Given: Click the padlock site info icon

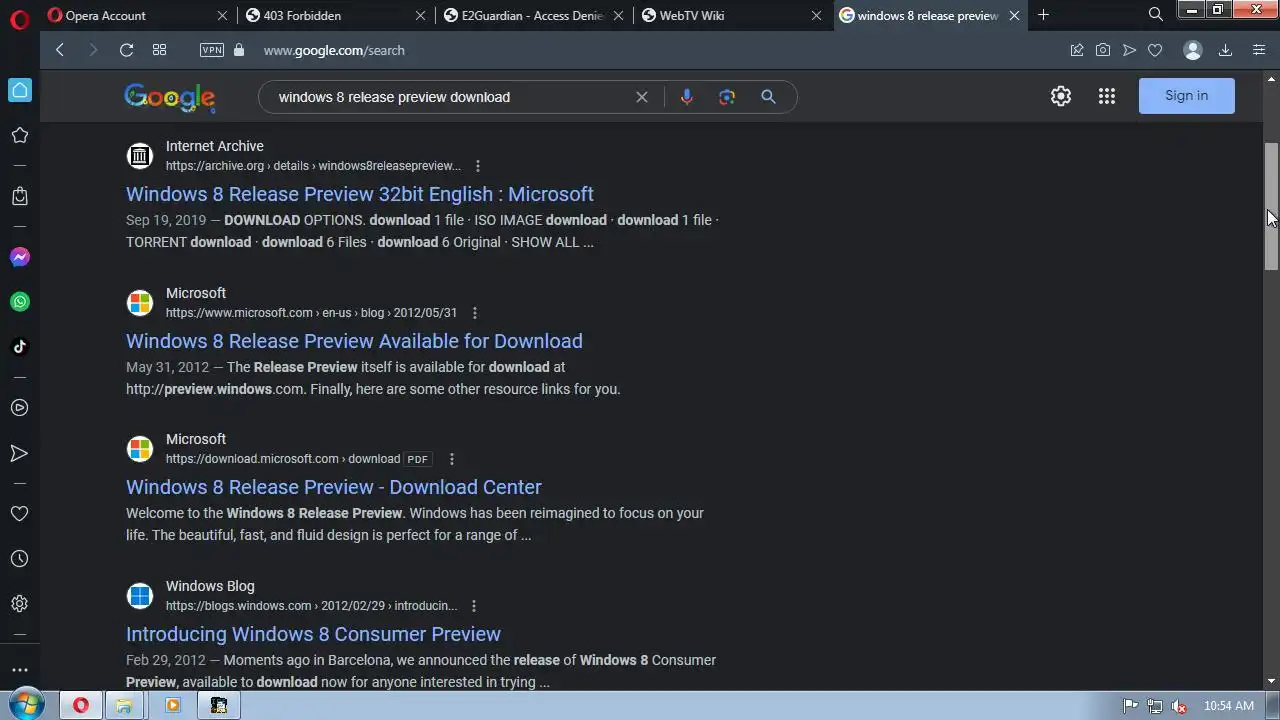Looking at the screenshot, I should 238,50.
